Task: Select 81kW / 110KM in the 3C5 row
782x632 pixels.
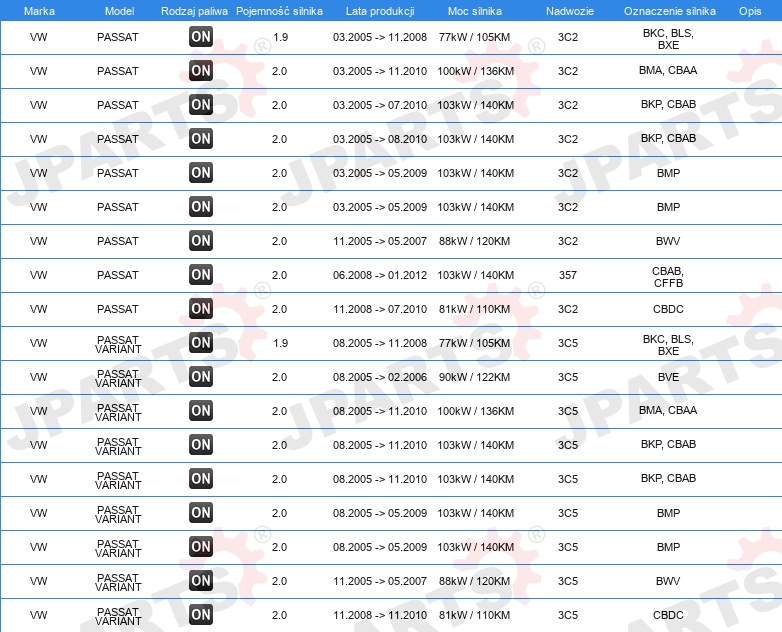Action: pos(474,615)
